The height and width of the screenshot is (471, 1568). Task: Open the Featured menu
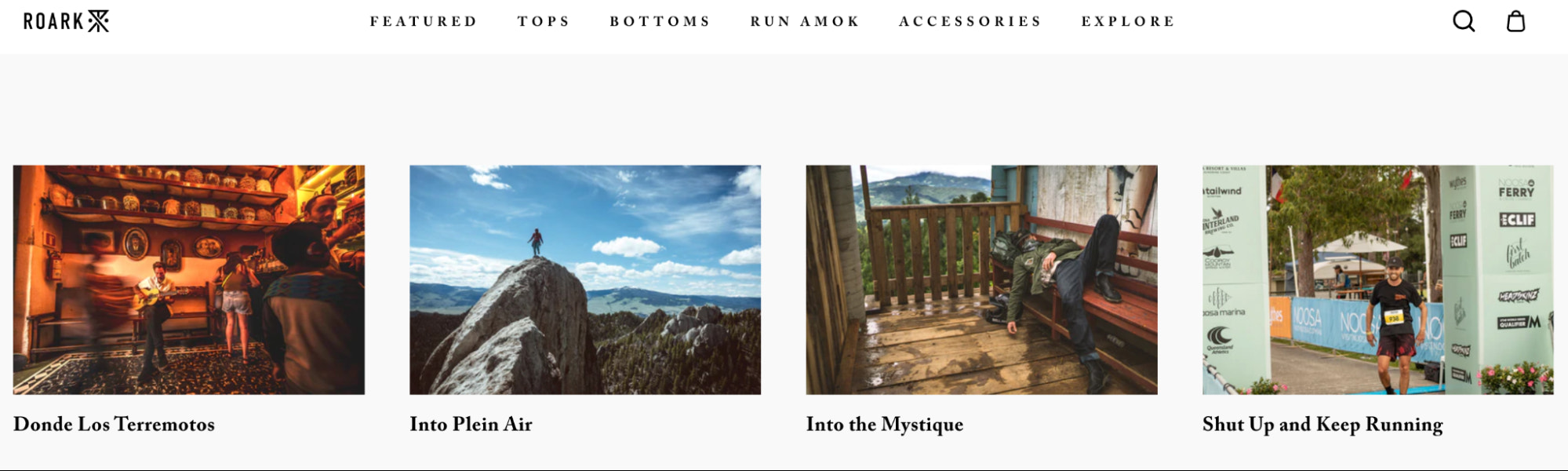tap(424, 21)
